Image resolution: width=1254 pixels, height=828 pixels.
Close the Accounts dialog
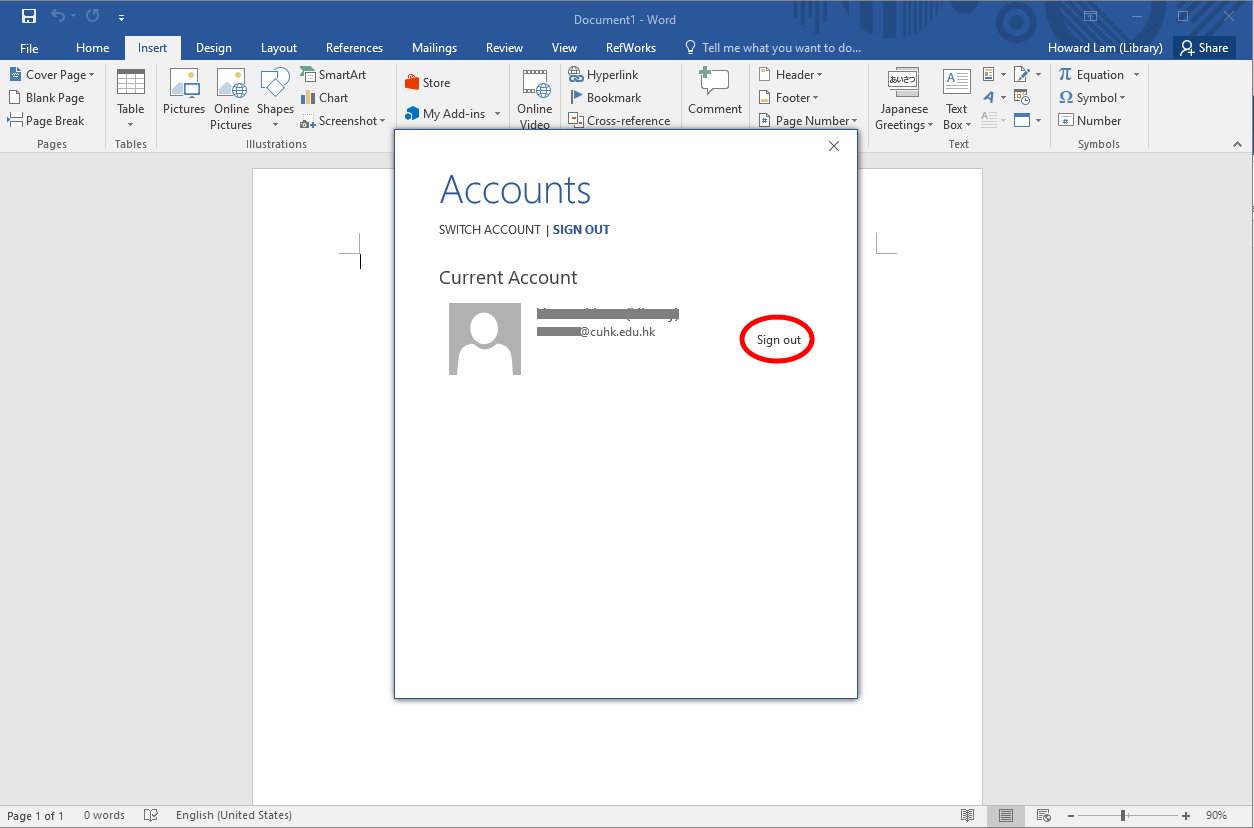(x=834, y=146)
